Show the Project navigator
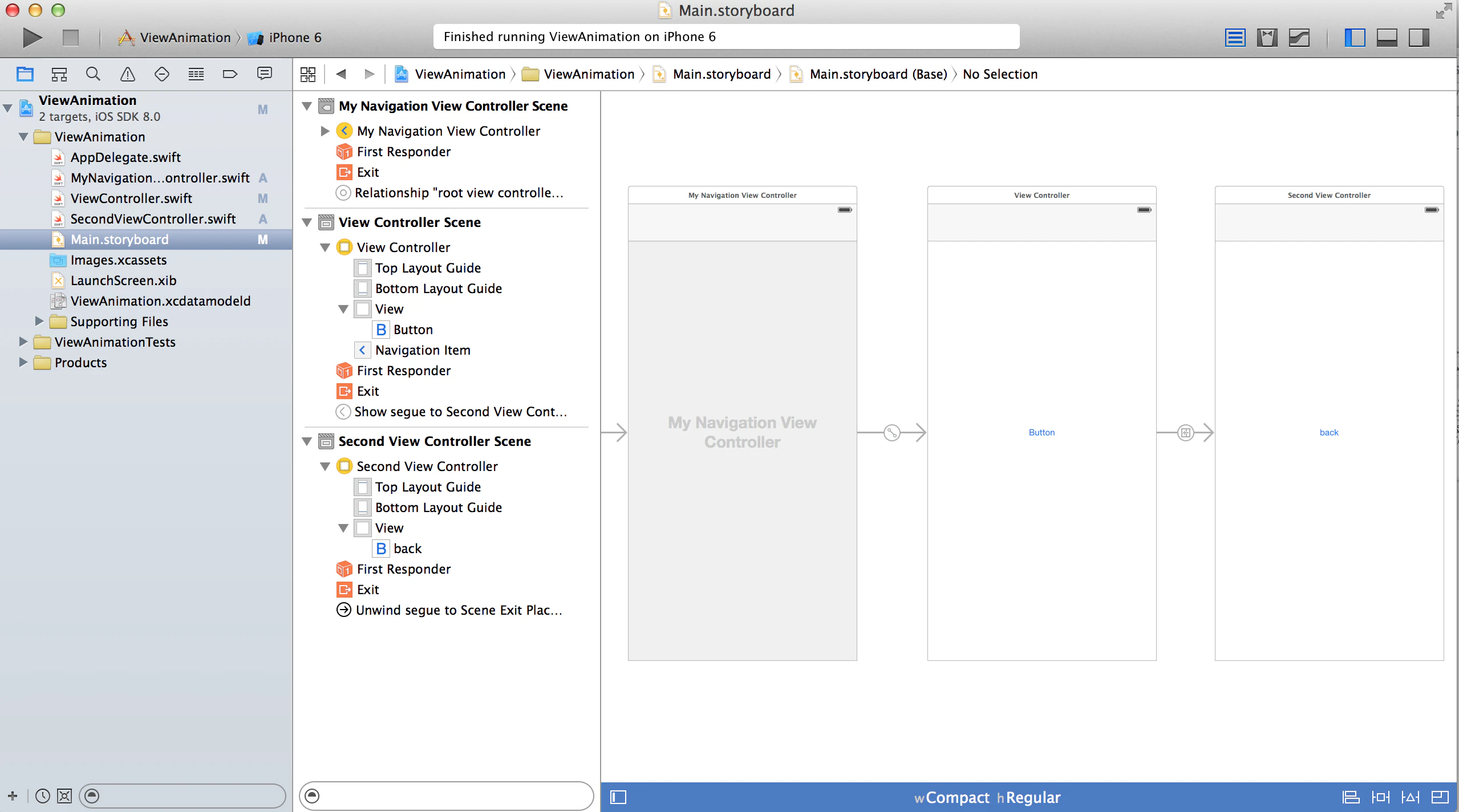Viewport: 1459px width, 812px height. coord(25,74)
